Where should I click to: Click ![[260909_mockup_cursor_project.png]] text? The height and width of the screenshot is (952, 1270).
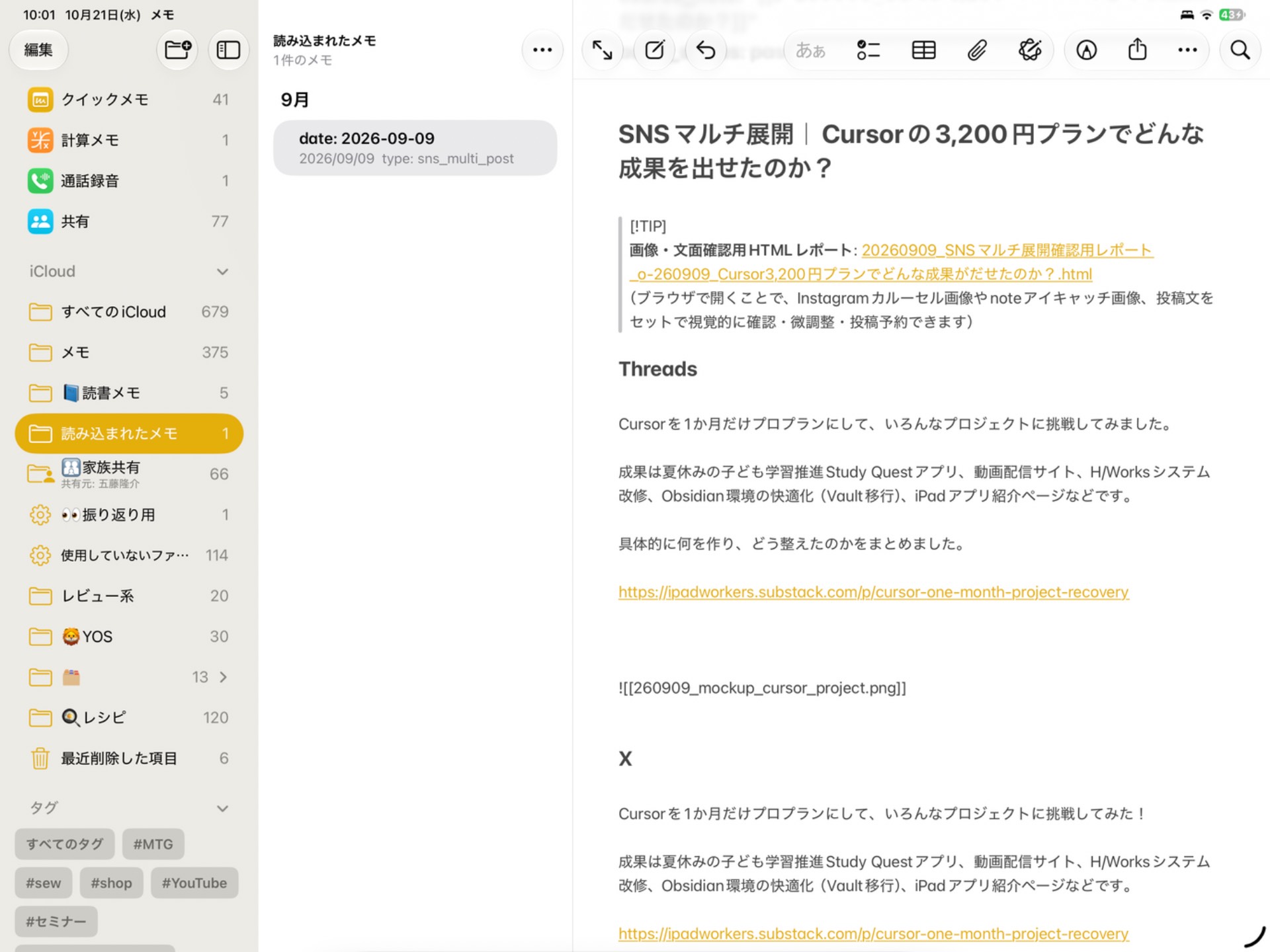point(762,688)
